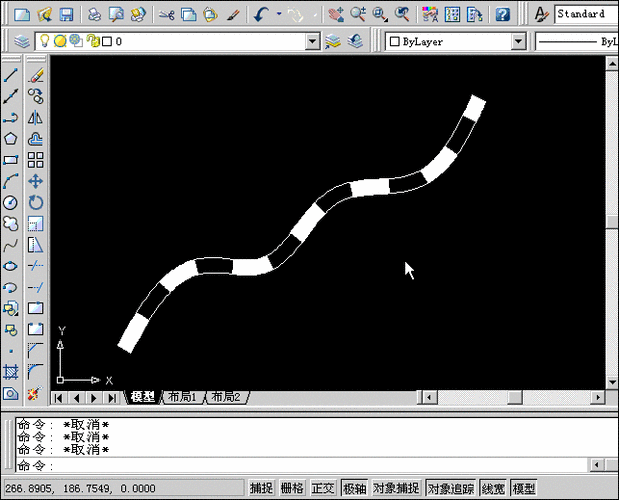The width and height of the screenshot is (619, 500).
Task: Expand the layer dropdown list
Action: 313,41
